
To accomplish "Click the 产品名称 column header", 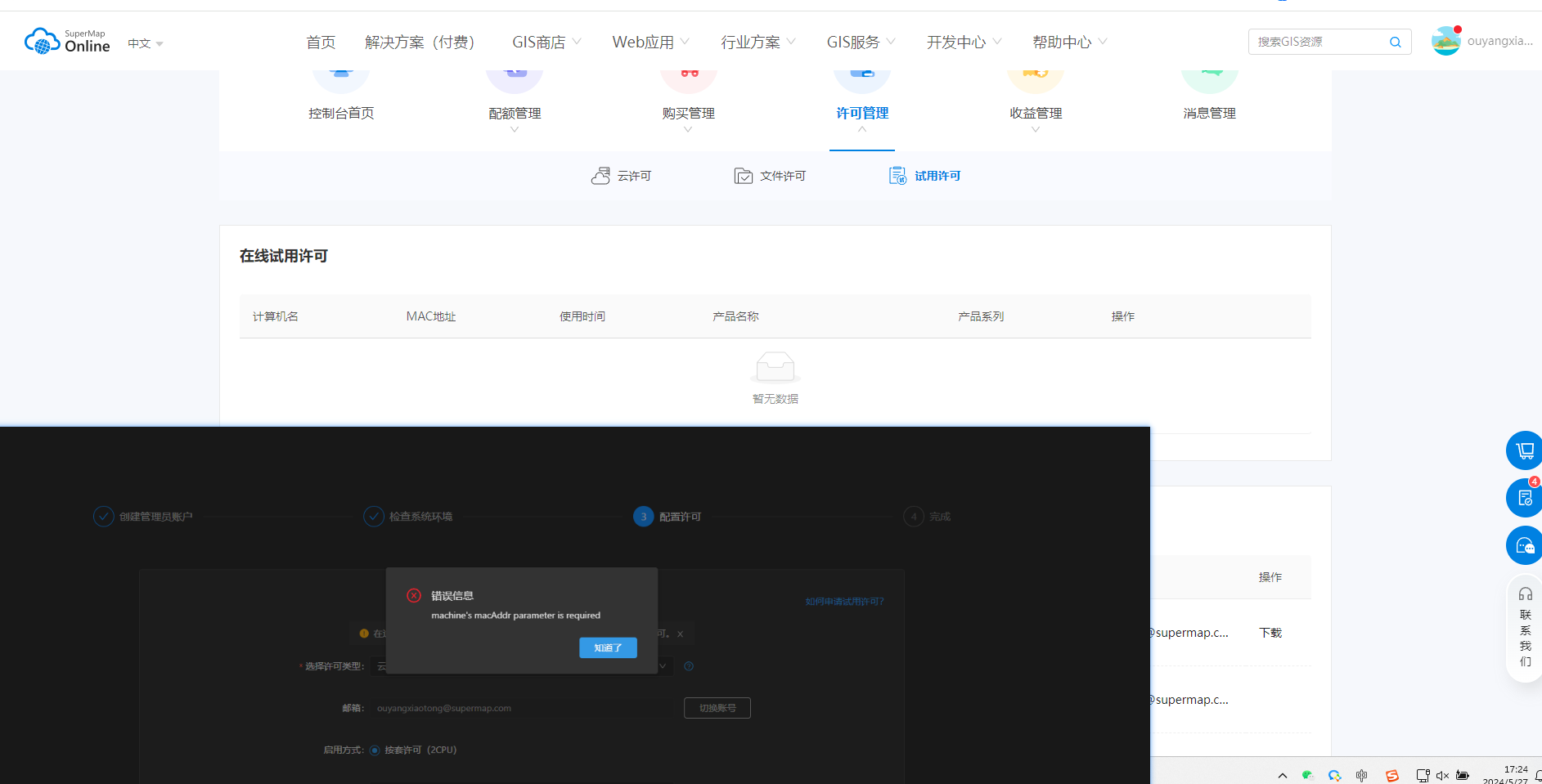I will 735,316.
